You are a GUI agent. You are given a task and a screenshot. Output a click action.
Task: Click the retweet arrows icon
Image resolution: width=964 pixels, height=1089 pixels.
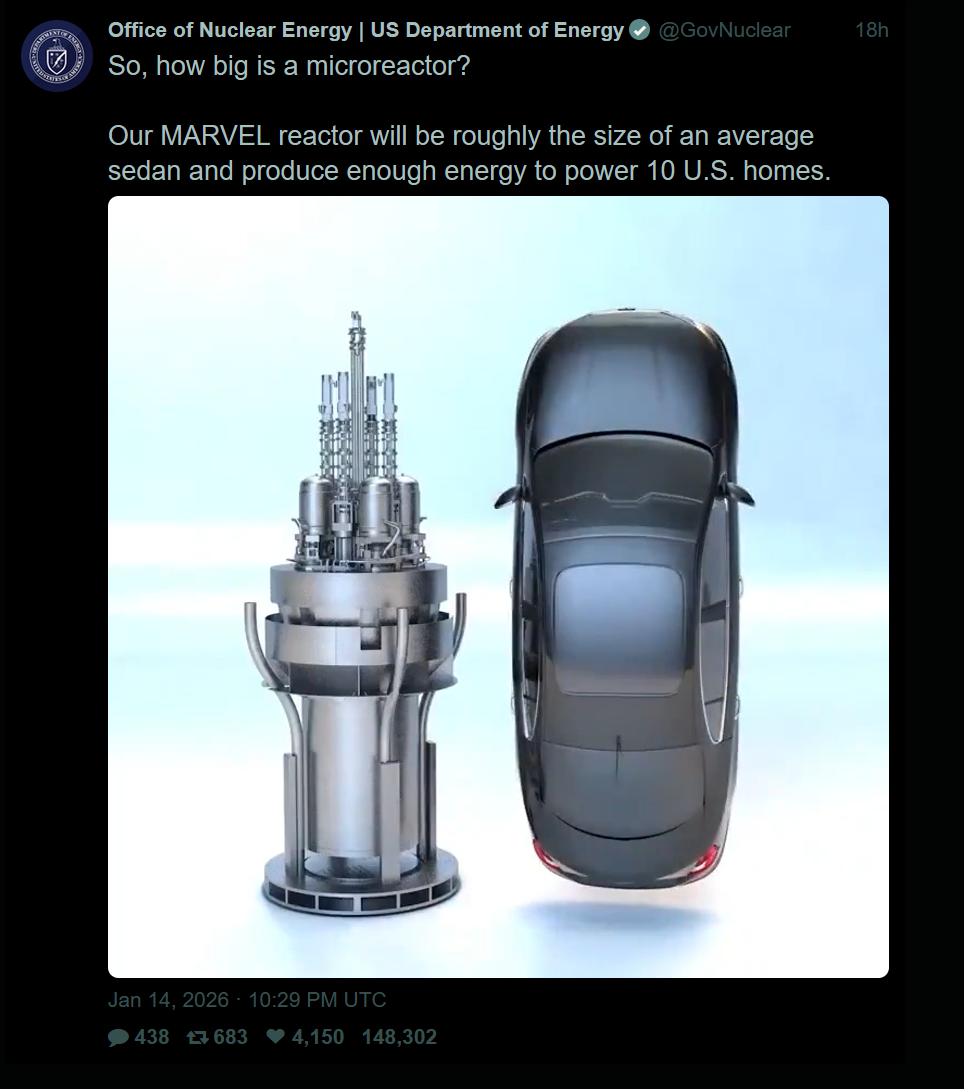[x=197, y=1038]
